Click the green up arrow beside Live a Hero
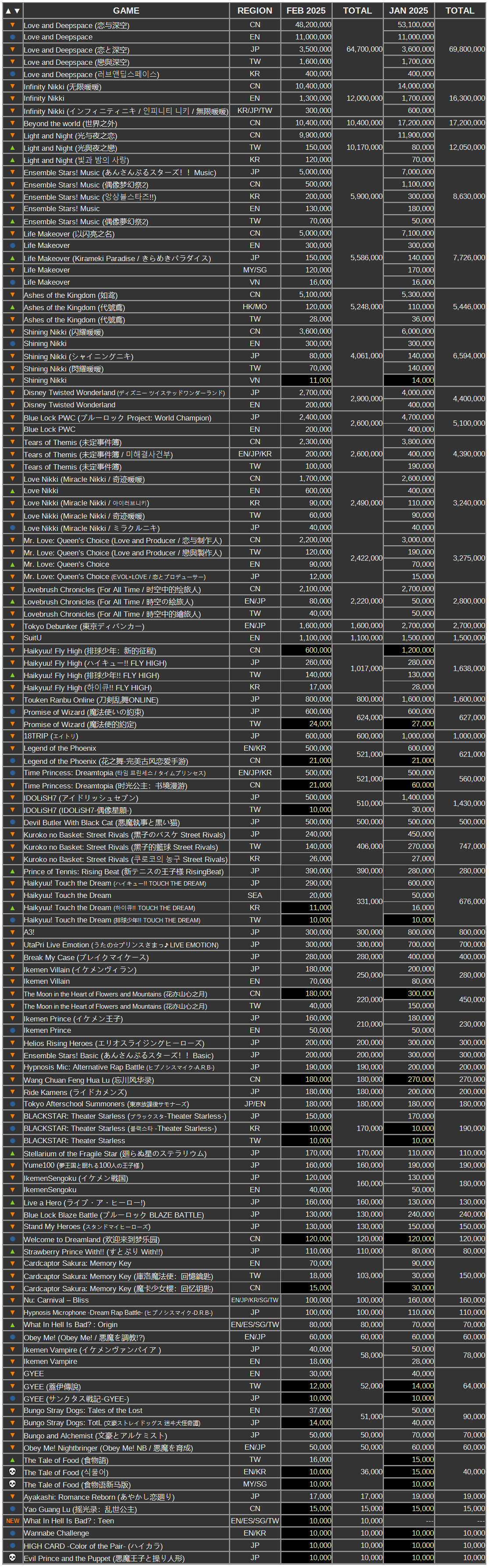The height and width of the screenshot is (1568, 489). [12, 1201]
